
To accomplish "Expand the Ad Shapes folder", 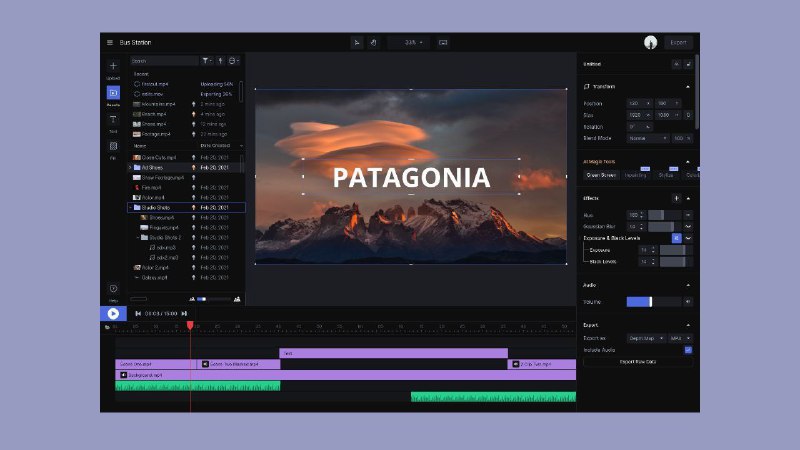I will (130, 167).
